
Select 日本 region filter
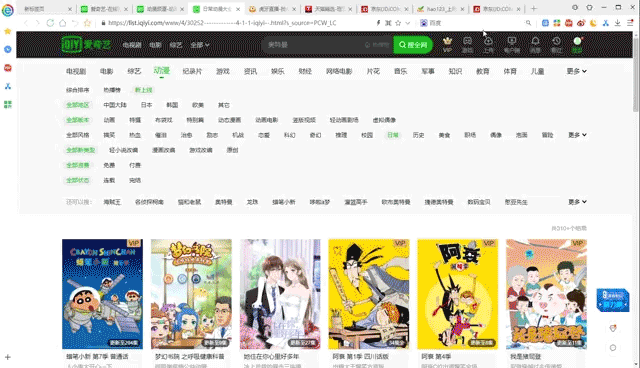pos(146,105)
